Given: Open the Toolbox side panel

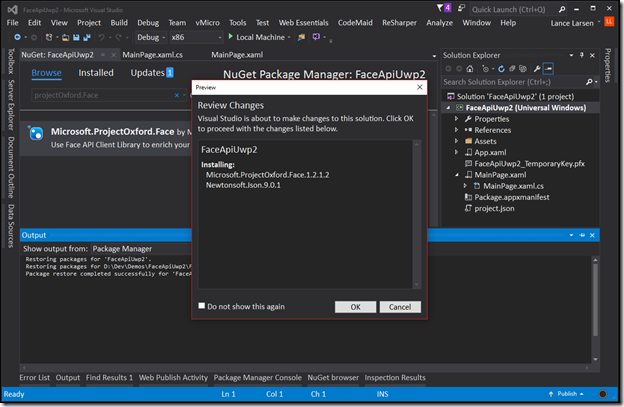Looking at the screenshot, I should 11,61.
